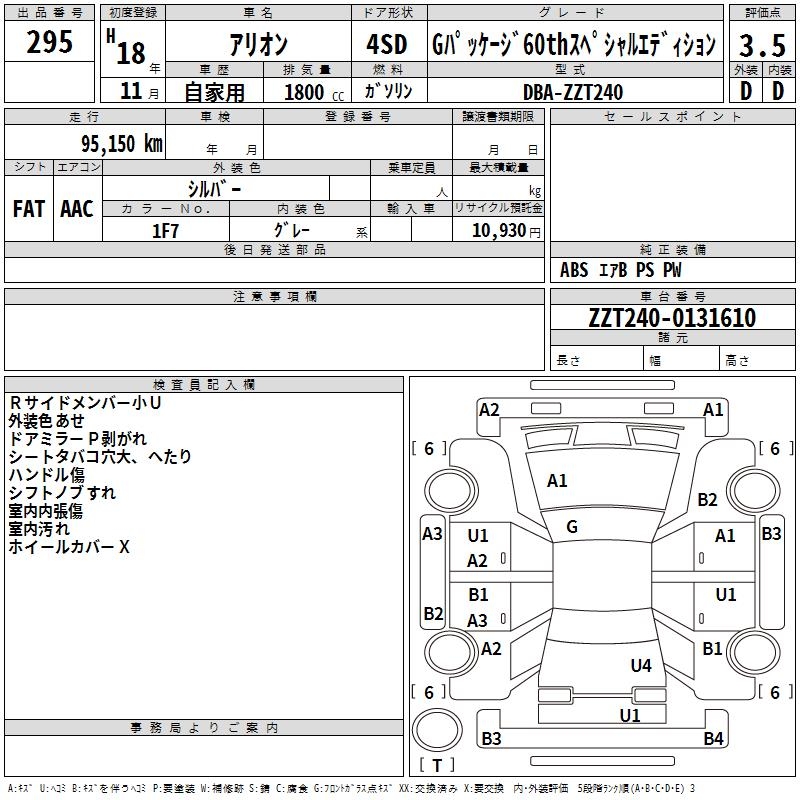
Task: Click the note シフトノブすれ
Action: click(x=62, y=493)
